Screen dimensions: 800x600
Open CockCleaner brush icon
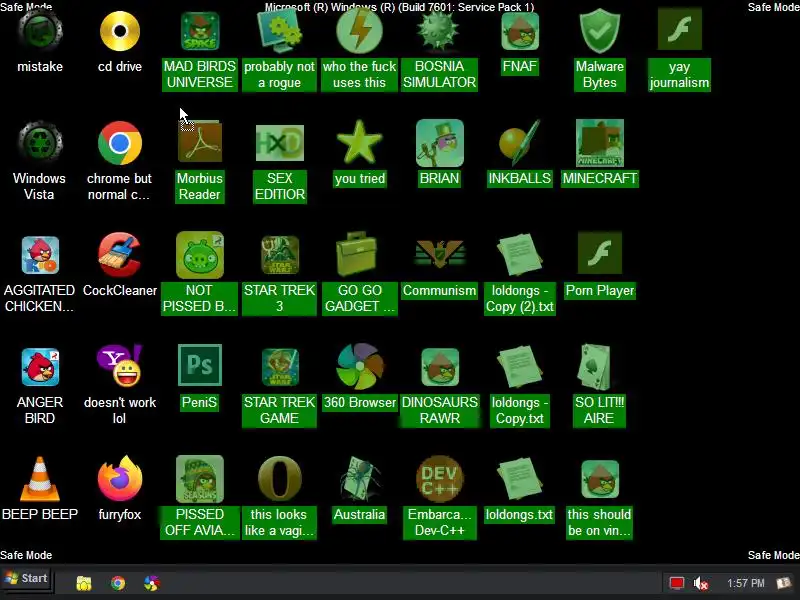120,255
